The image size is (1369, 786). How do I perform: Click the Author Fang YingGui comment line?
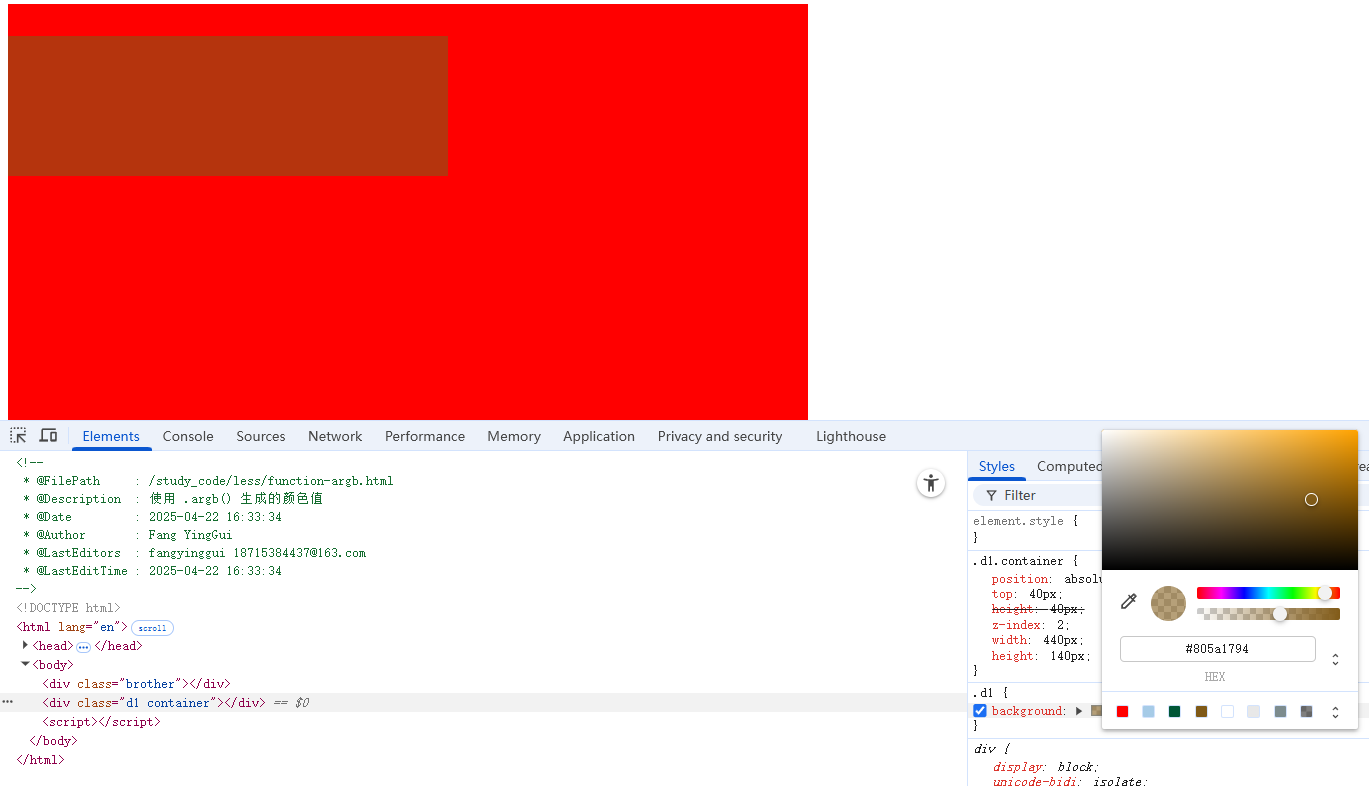point(127,535)
